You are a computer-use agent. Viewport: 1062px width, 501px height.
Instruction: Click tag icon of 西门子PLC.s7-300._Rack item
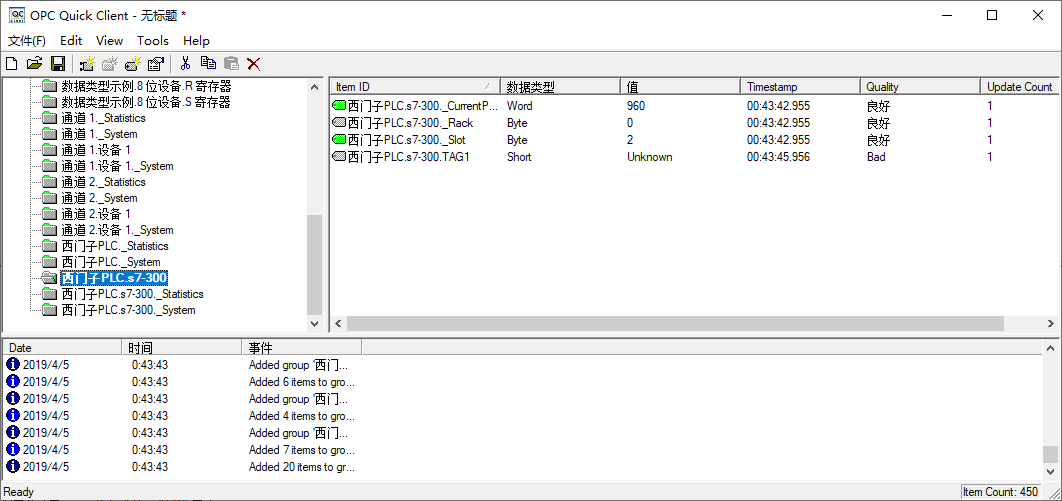pos(339,123)
